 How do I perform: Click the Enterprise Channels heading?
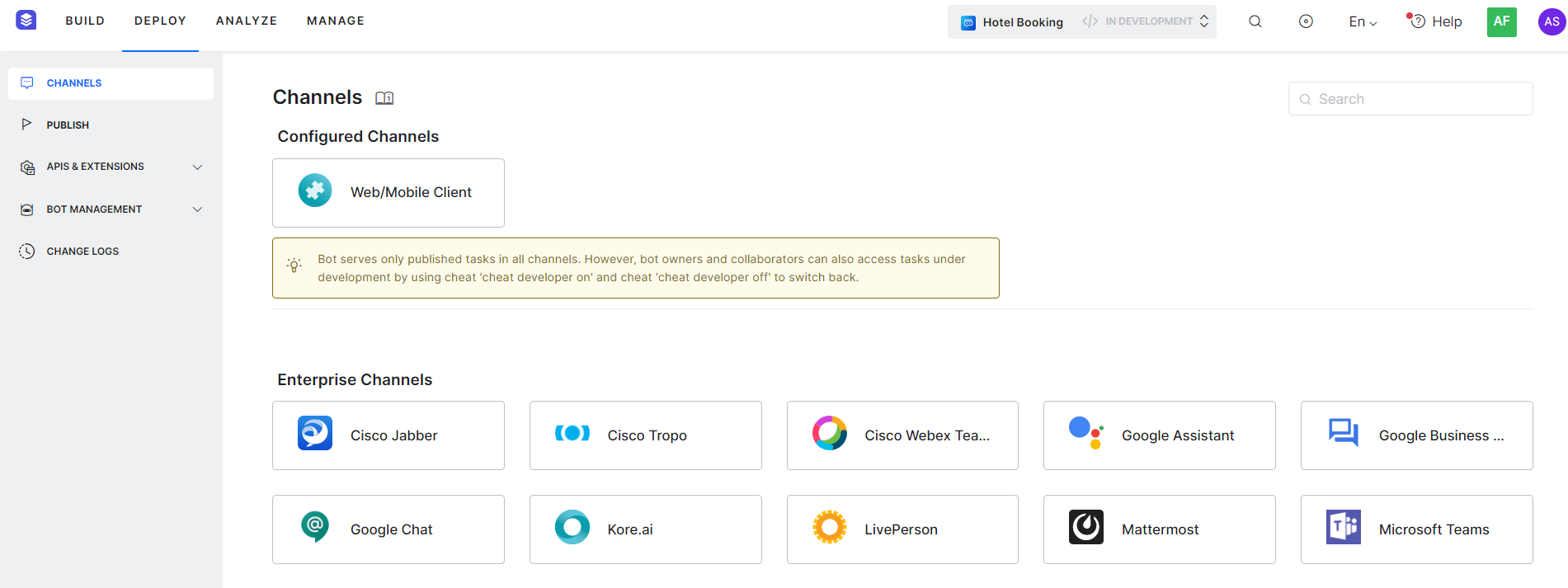tap(355, 379)
